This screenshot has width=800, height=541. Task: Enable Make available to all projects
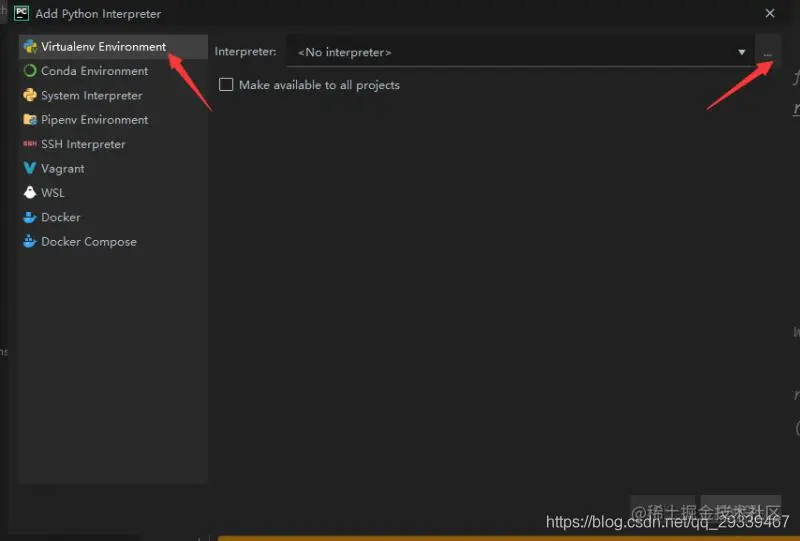226,85
